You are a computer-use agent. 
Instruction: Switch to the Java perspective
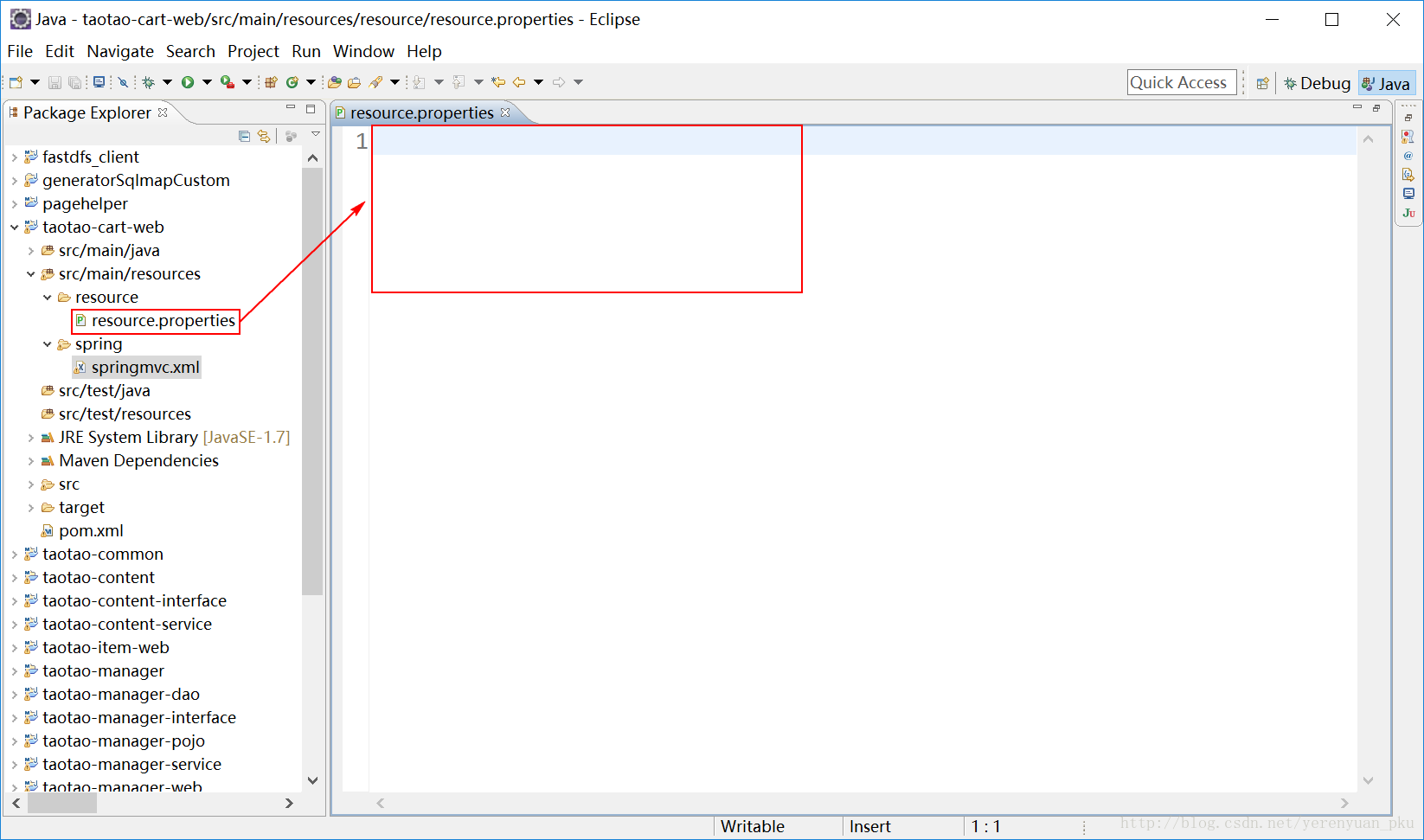pos(1386,83)
